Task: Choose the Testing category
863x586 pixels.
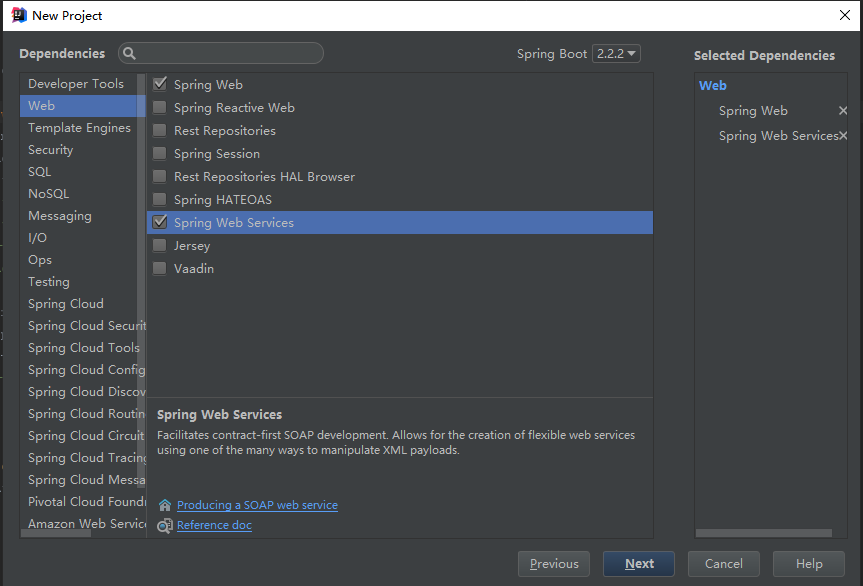Action: pyautogui.click(x=48, y=282)
